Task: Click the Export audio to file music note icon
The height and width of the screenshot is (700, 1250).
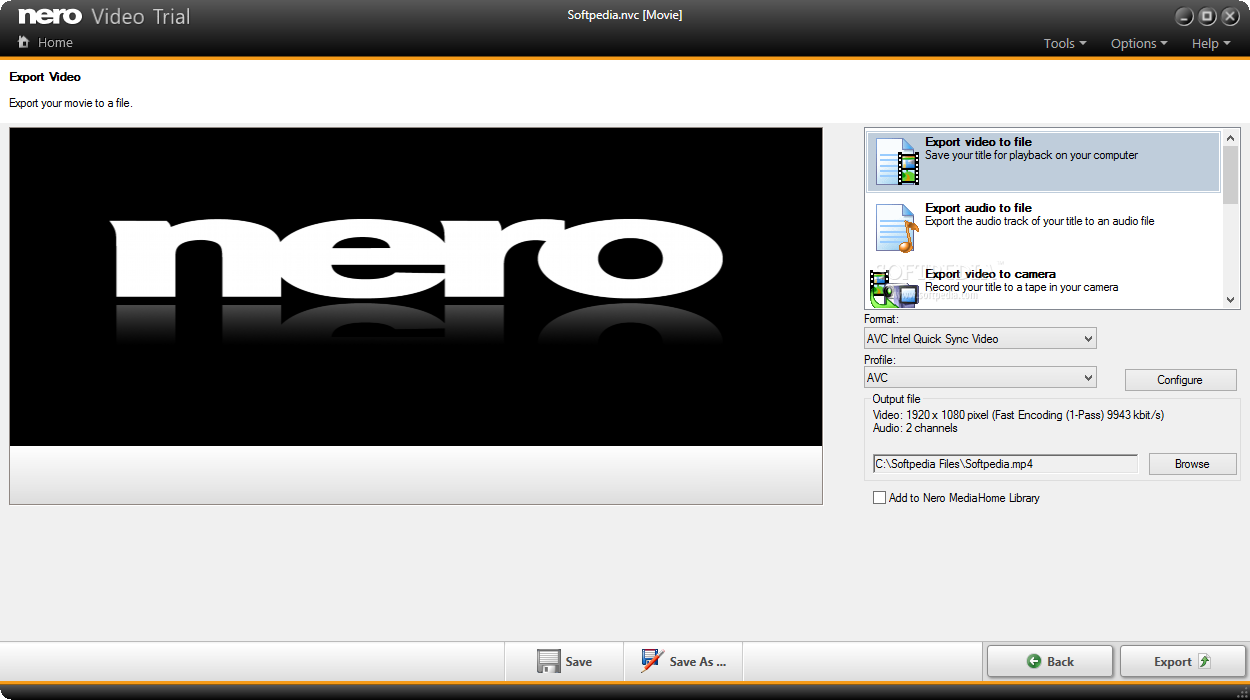Action: tap(897, 228)
